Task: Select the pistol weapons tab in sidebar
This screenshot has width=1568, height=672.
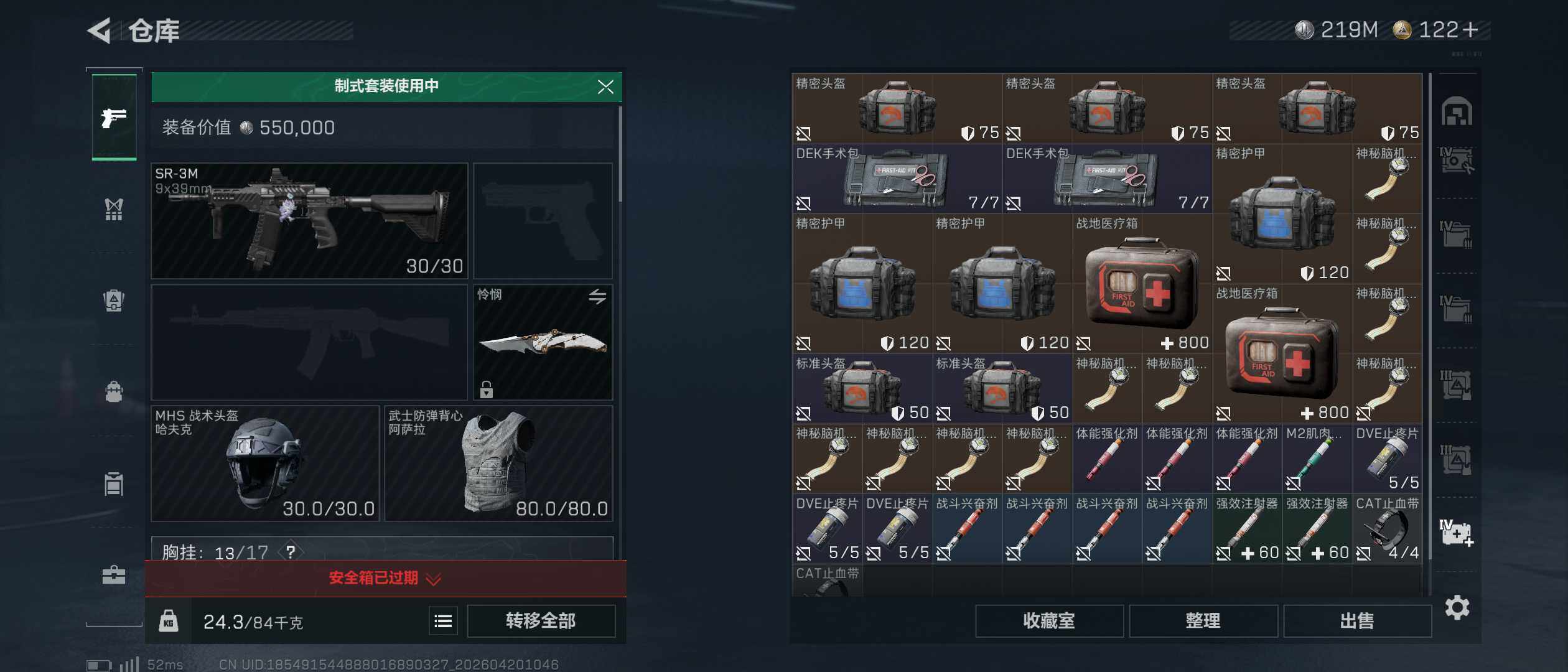Action: pos(114,117)
